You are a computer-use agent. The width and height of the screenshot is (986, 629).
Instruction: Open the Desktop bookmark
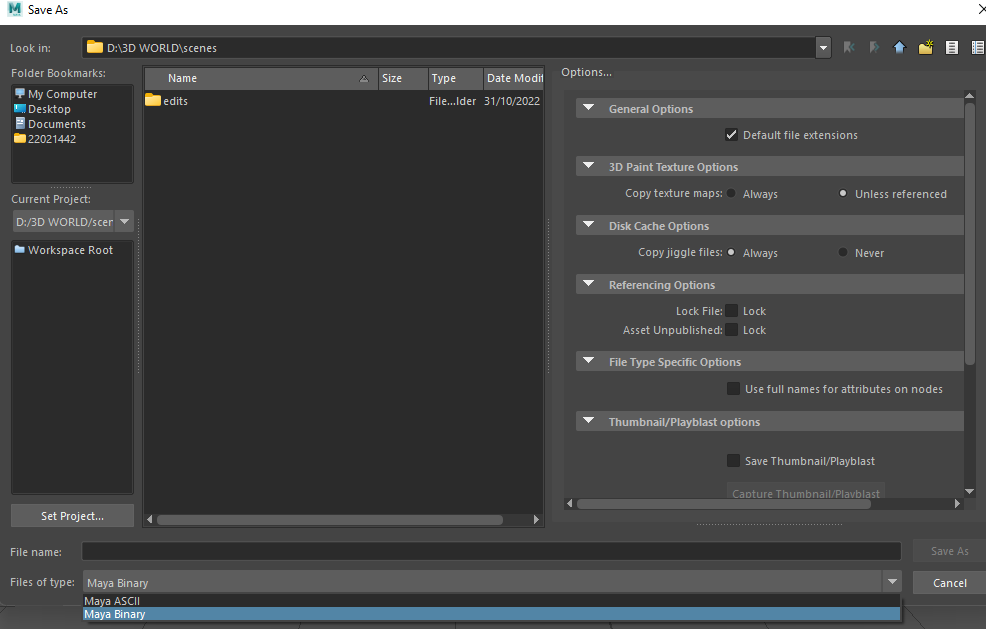pyautogui.click(x=43, y=109)
